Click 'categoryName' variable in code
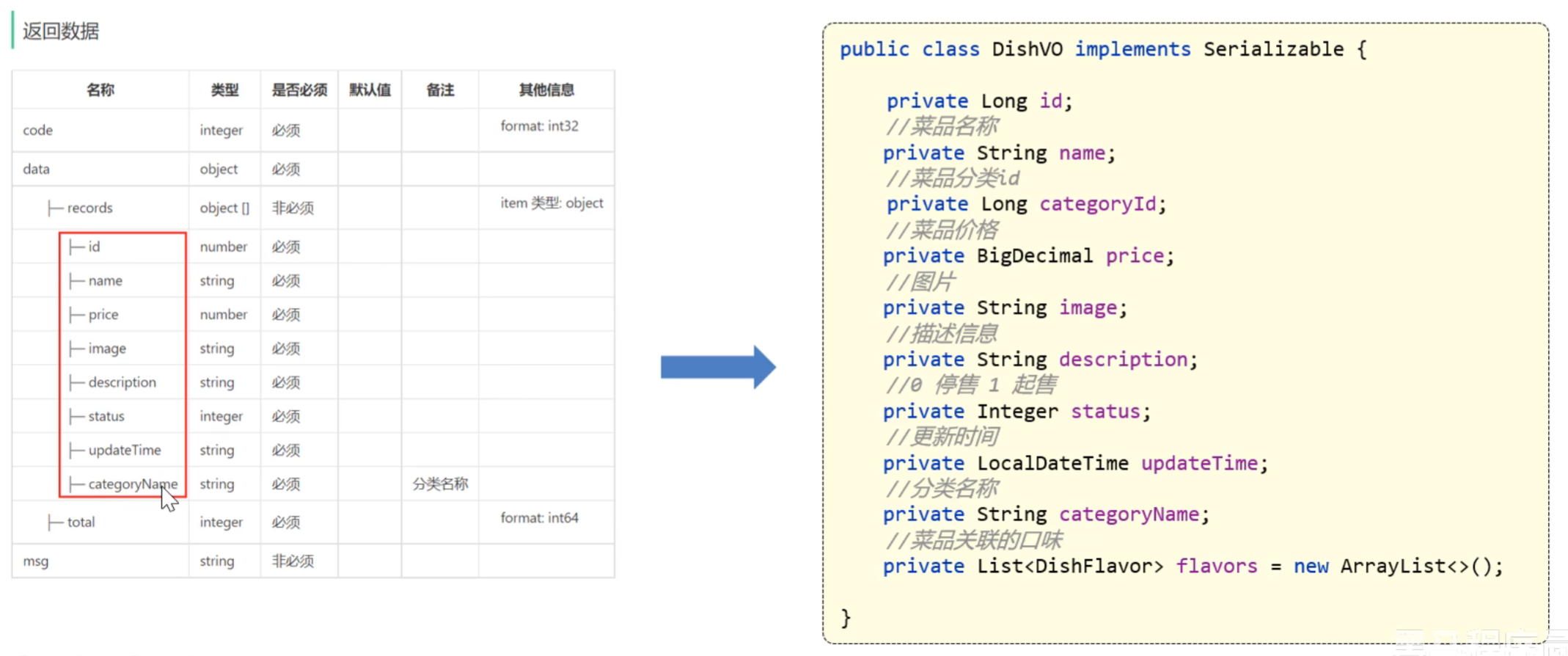1568x656 pixels. [x=1129, y=514]
